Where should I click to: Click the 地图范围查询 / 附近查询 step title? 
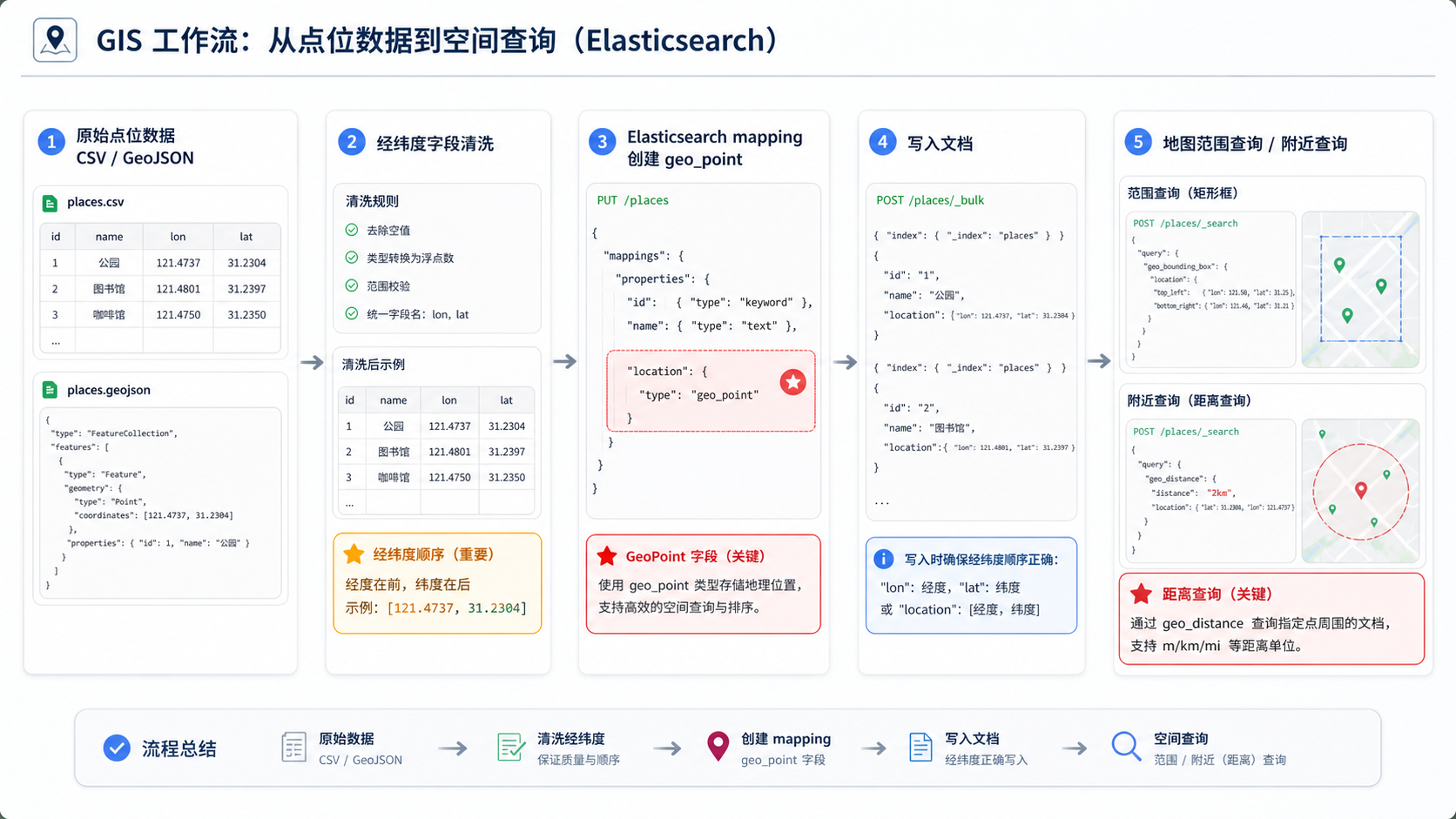tap(1255, 144)
